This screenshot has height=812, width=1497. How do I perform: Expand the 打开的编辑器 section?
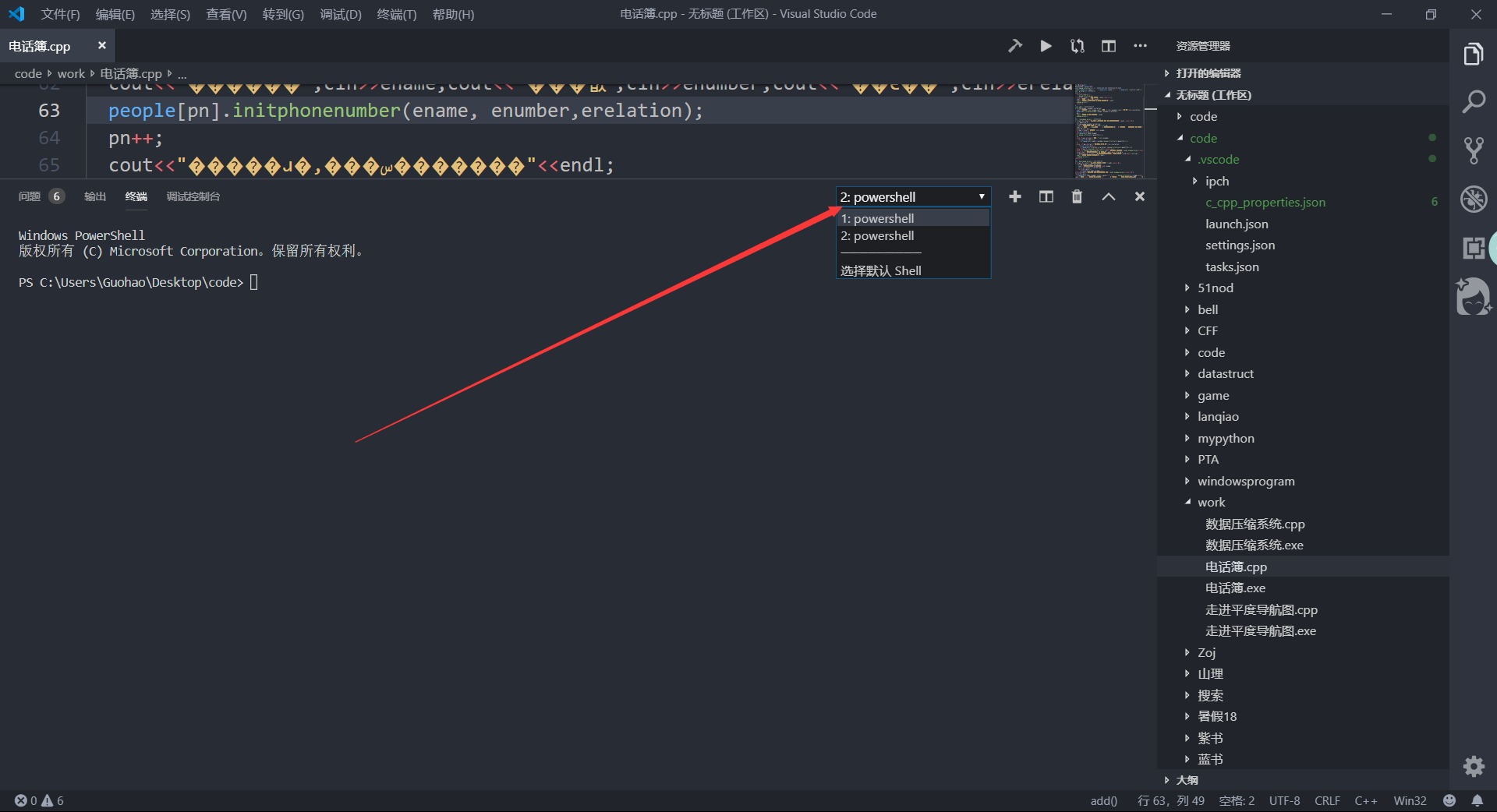tap(1303, 73)
